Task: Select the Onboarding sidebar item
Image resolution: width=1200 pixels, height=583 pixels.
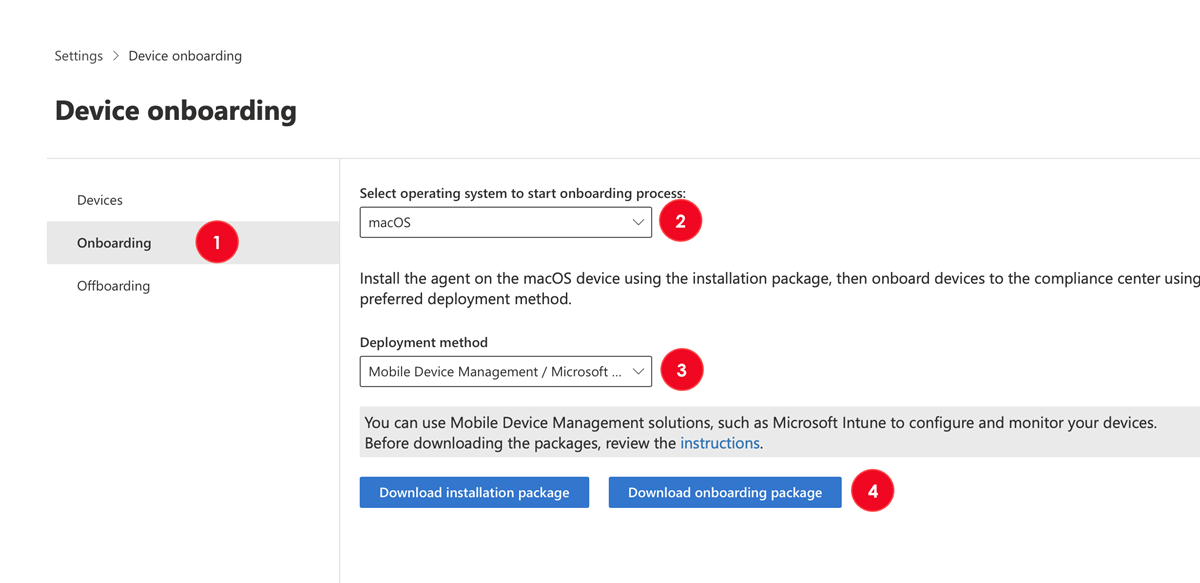Action: [x=114, y=243]
